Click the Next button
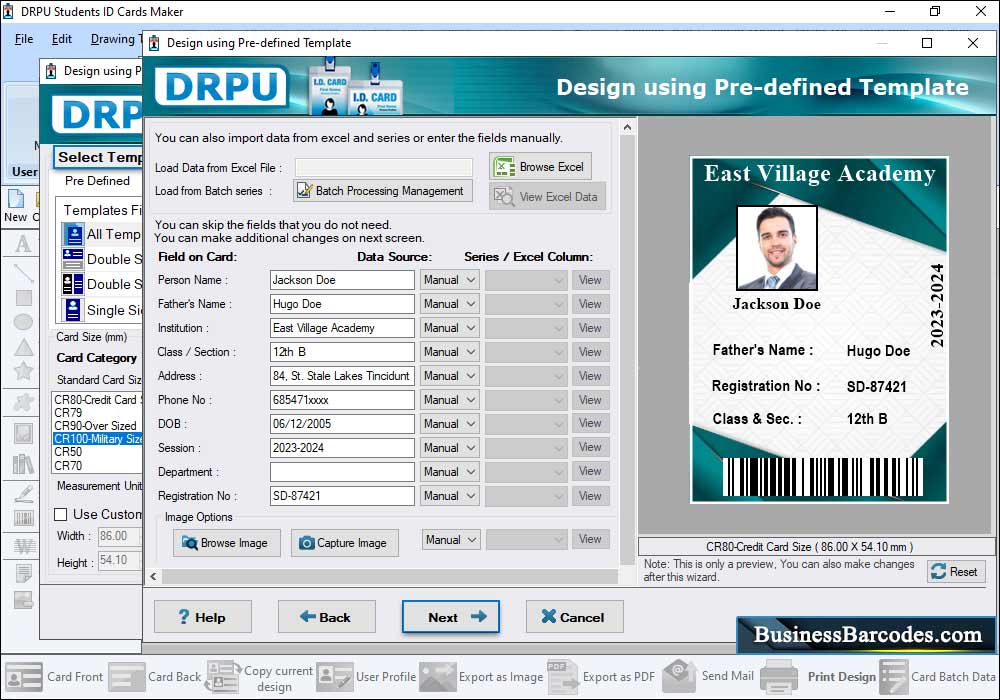Viewport: 1000px width, 700px height. tap(451, 617)
